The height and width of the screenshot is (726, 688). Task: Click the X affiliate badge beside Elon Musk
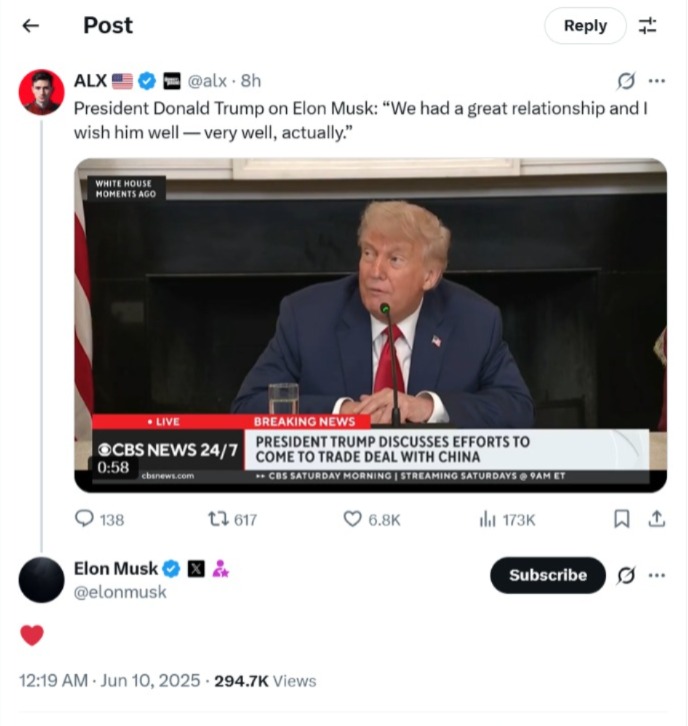[196, 569]
